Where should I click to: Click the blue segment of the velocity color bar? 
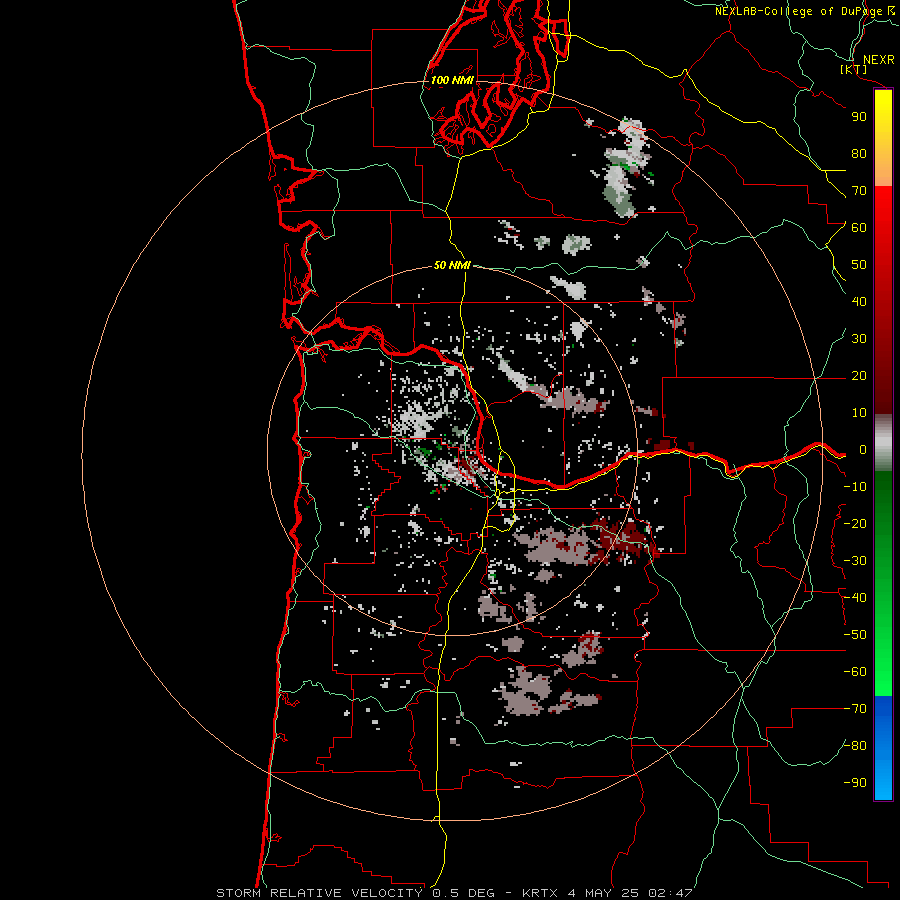[883, 748]
